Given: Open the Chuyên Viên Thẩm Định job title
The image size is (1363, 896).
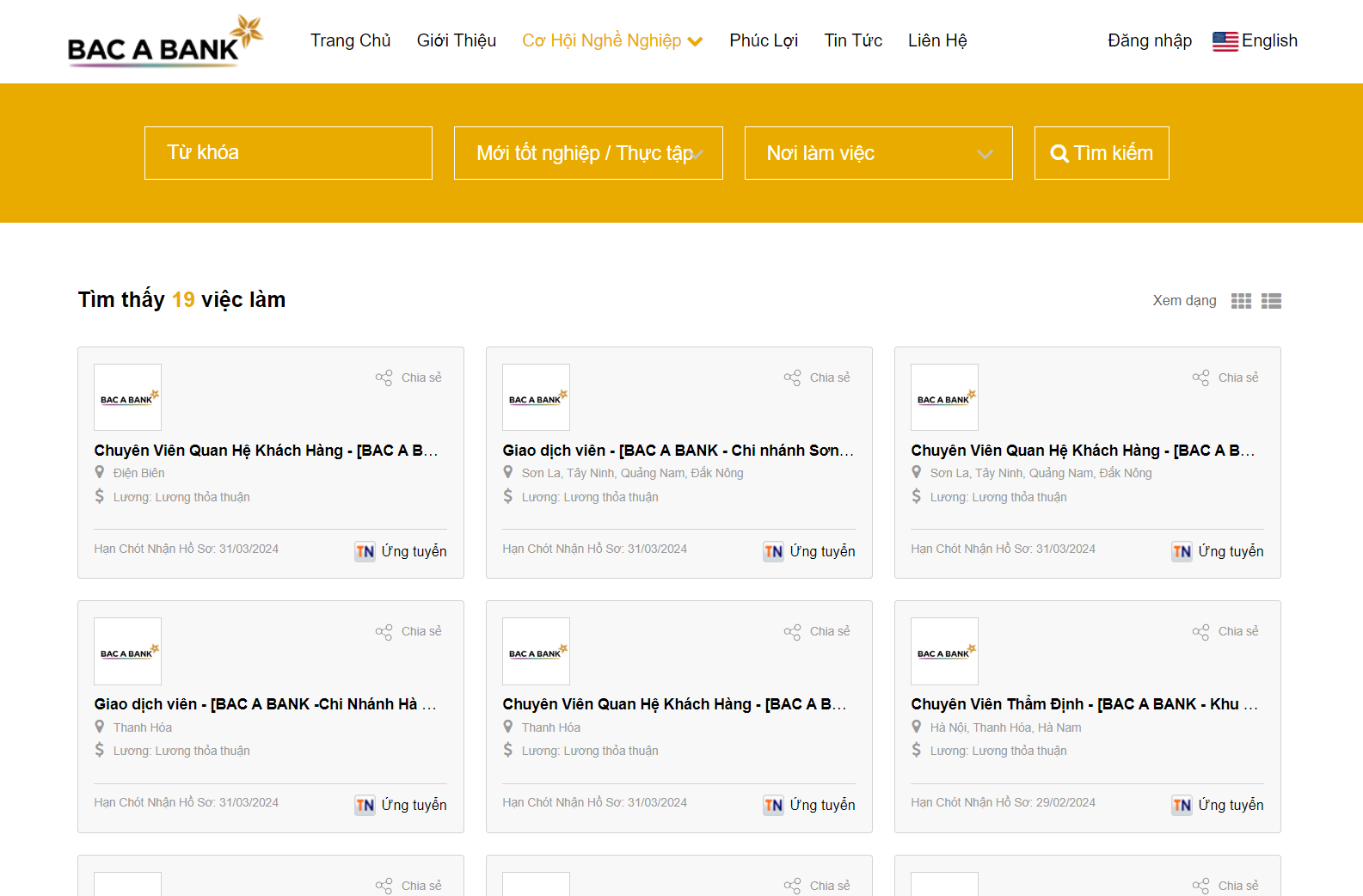Looking at the screenshot, I should [1084, 704].
